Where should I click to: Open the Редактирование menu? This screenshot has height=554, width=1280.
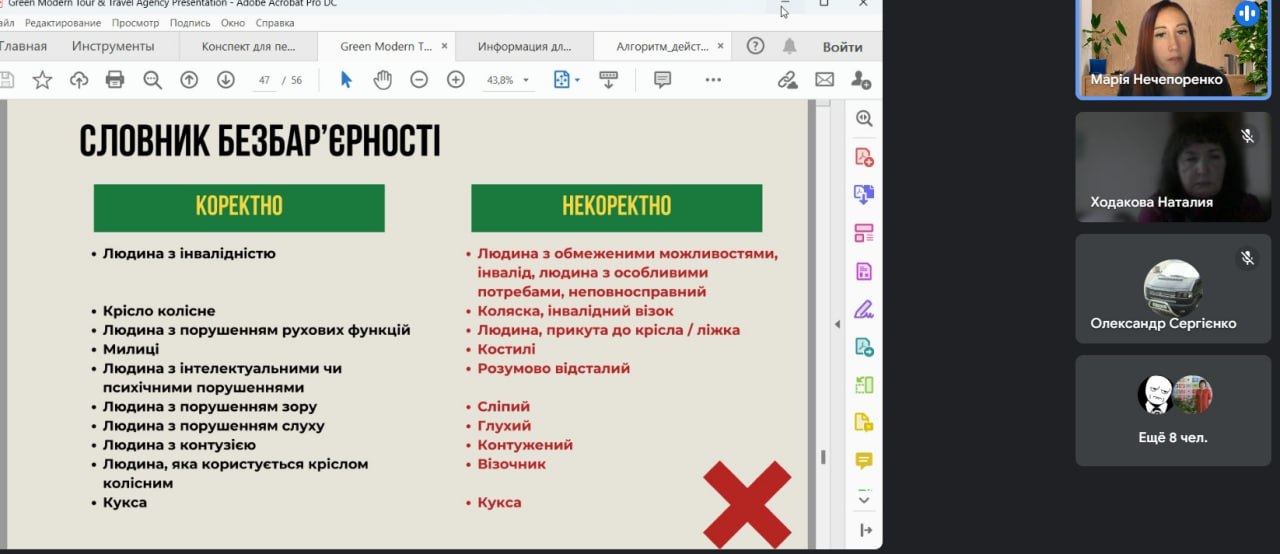click(x=62, y=22)
